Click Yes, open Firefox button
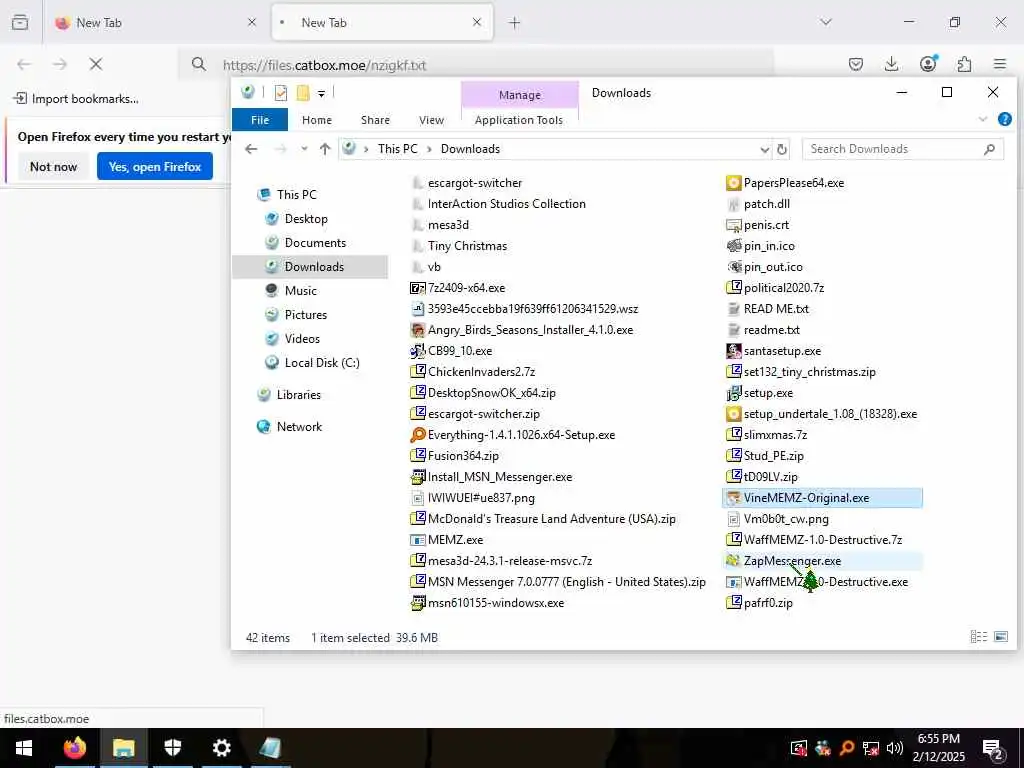Screen dimensions: 1024x768 click(x=155, y=167)
